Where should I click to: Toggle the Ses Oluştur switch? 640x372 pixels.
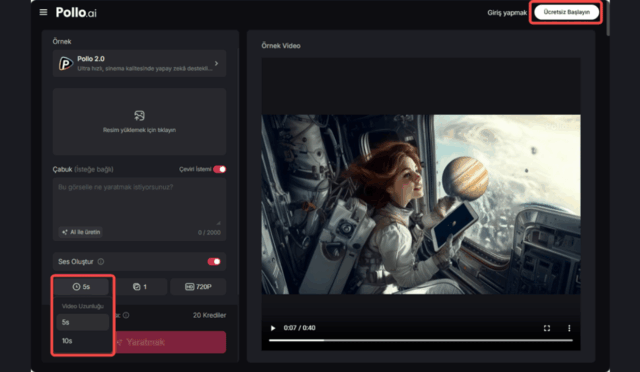[214, 261]
